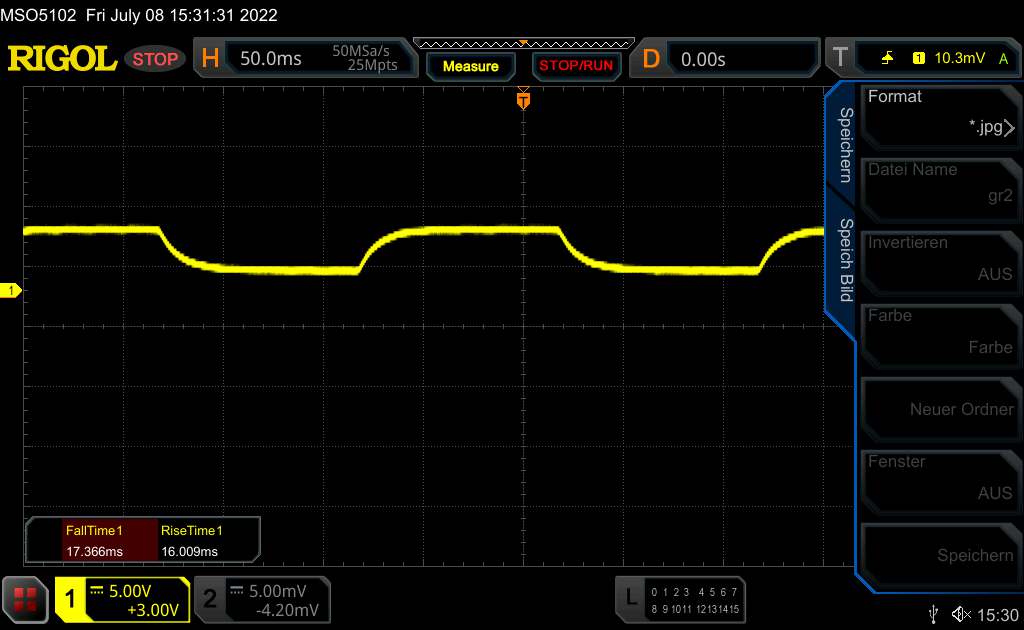1024x630 pixels.
Task: Open the horizontal timebase H icon
Action: click(x=210, y=59)
